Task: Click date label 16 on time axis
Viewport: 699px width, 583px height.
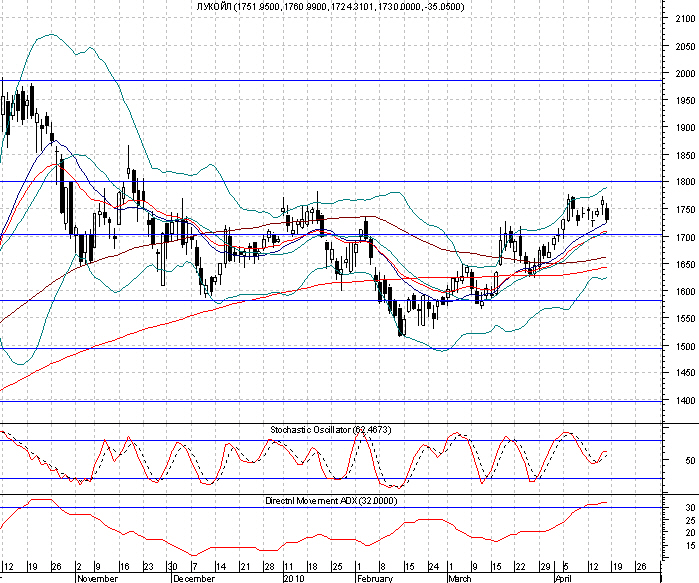Action: click(x=124, y=567)
